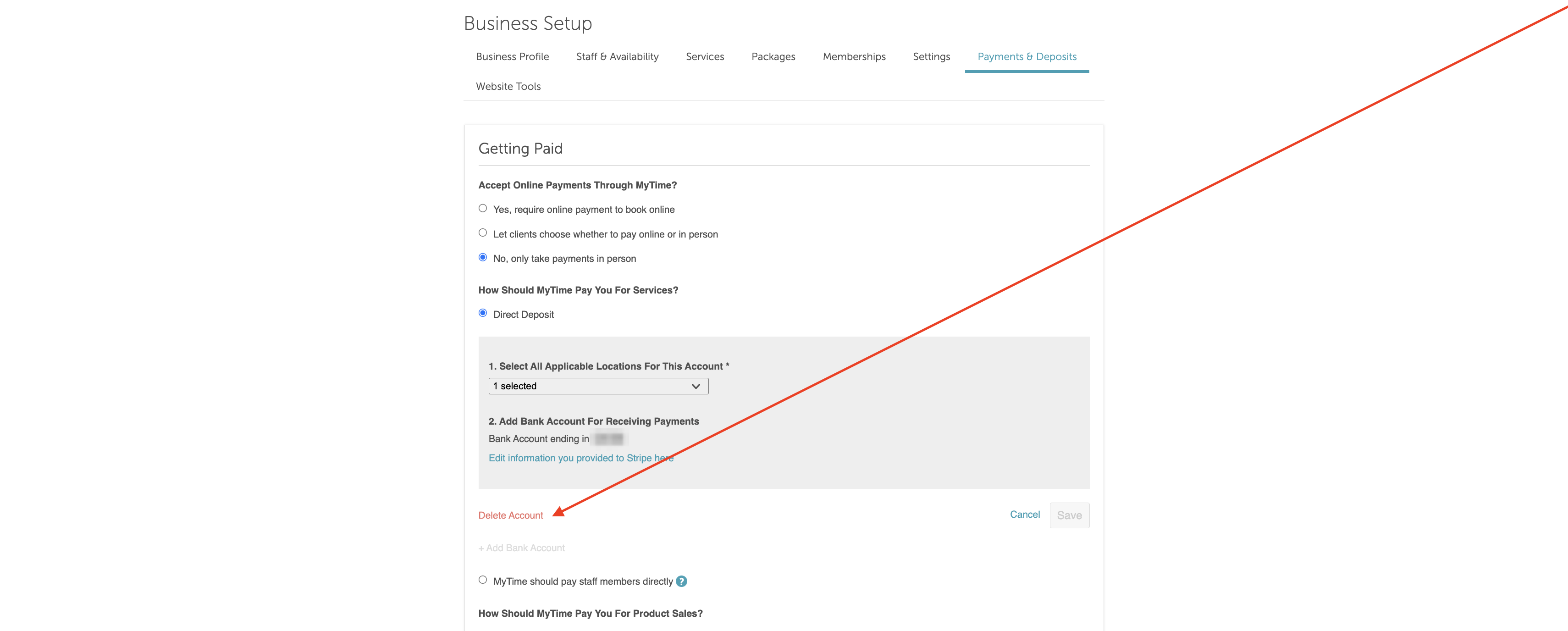Image resolution: width=1568 pixels, height=631 pixels.
Task: Click the help question mark icon
Action: click(x=681, y=581)
